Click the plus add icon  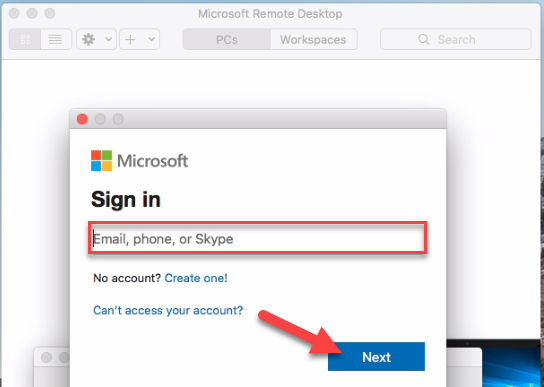pos(130,40)
